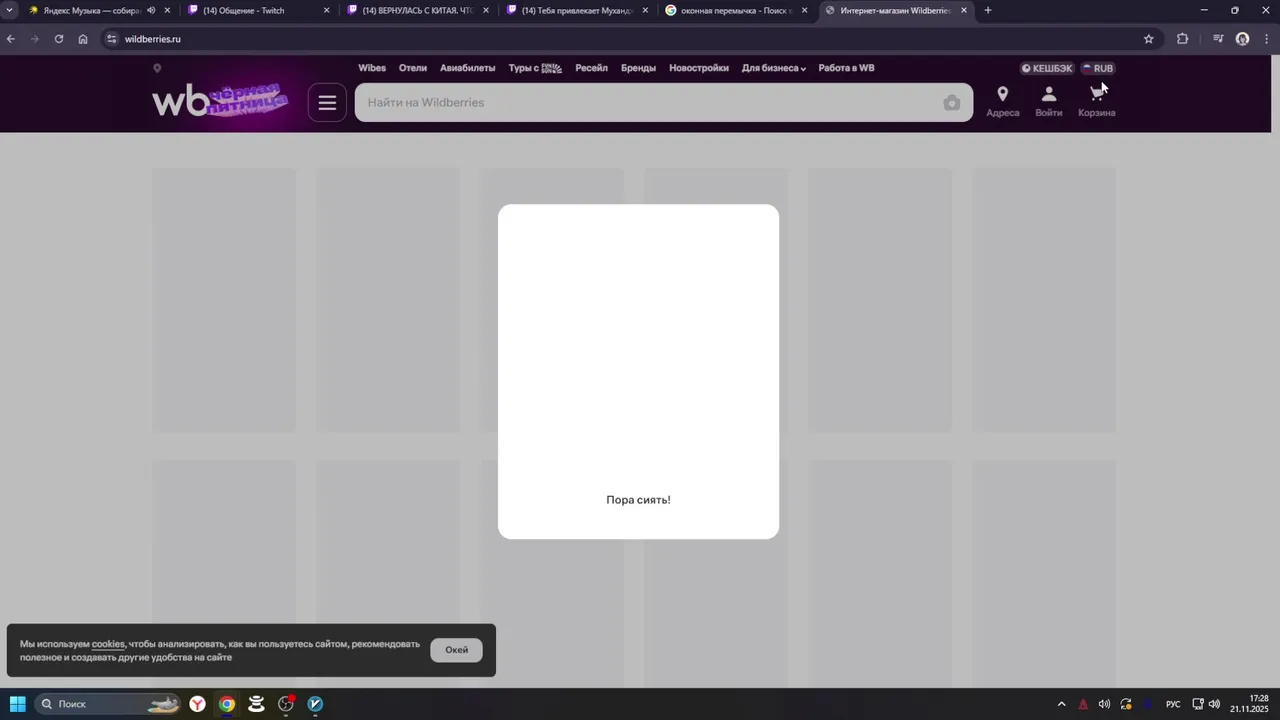The width and height of the screenshot is (1280, 720).
Task: Open the Windows Start menu
Action: tap(18, 704)
